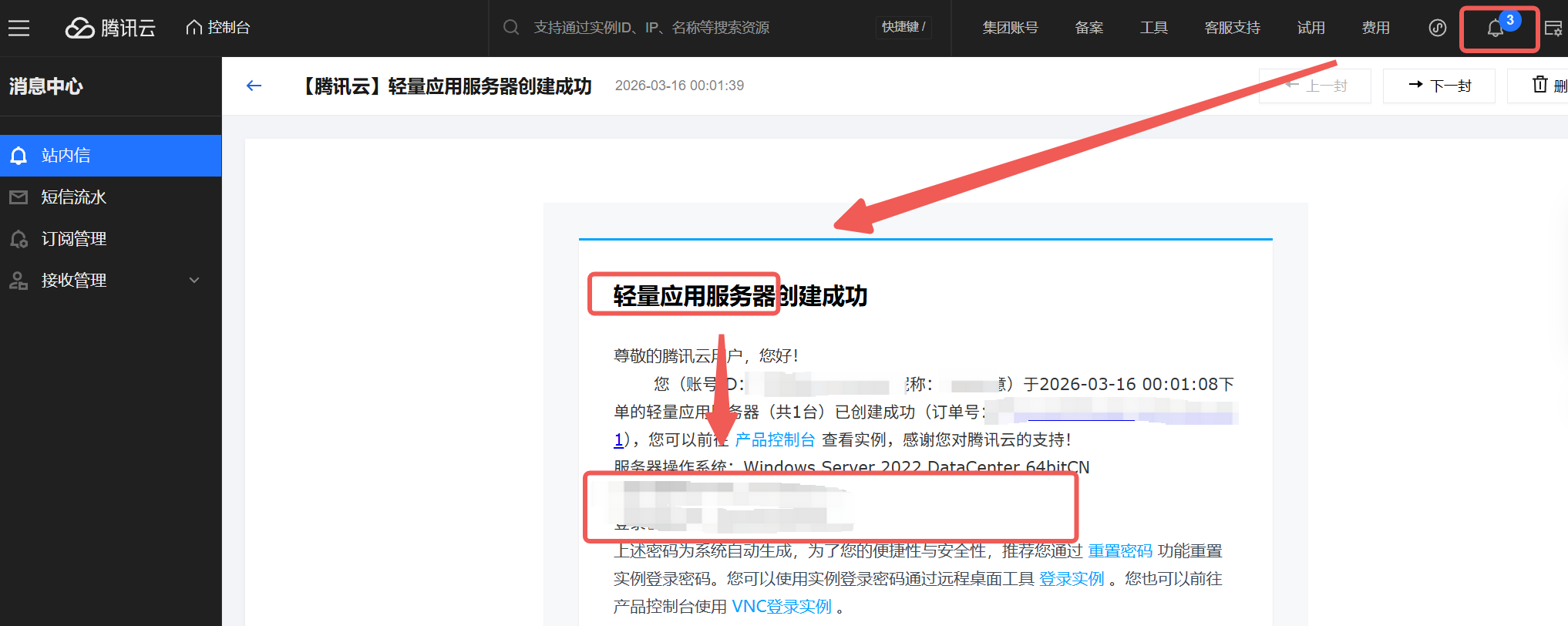Screen dimensions: 1568x626
Task: Click 下一封 next message button
Action: pyautogui.click(x=1439, y=86)
